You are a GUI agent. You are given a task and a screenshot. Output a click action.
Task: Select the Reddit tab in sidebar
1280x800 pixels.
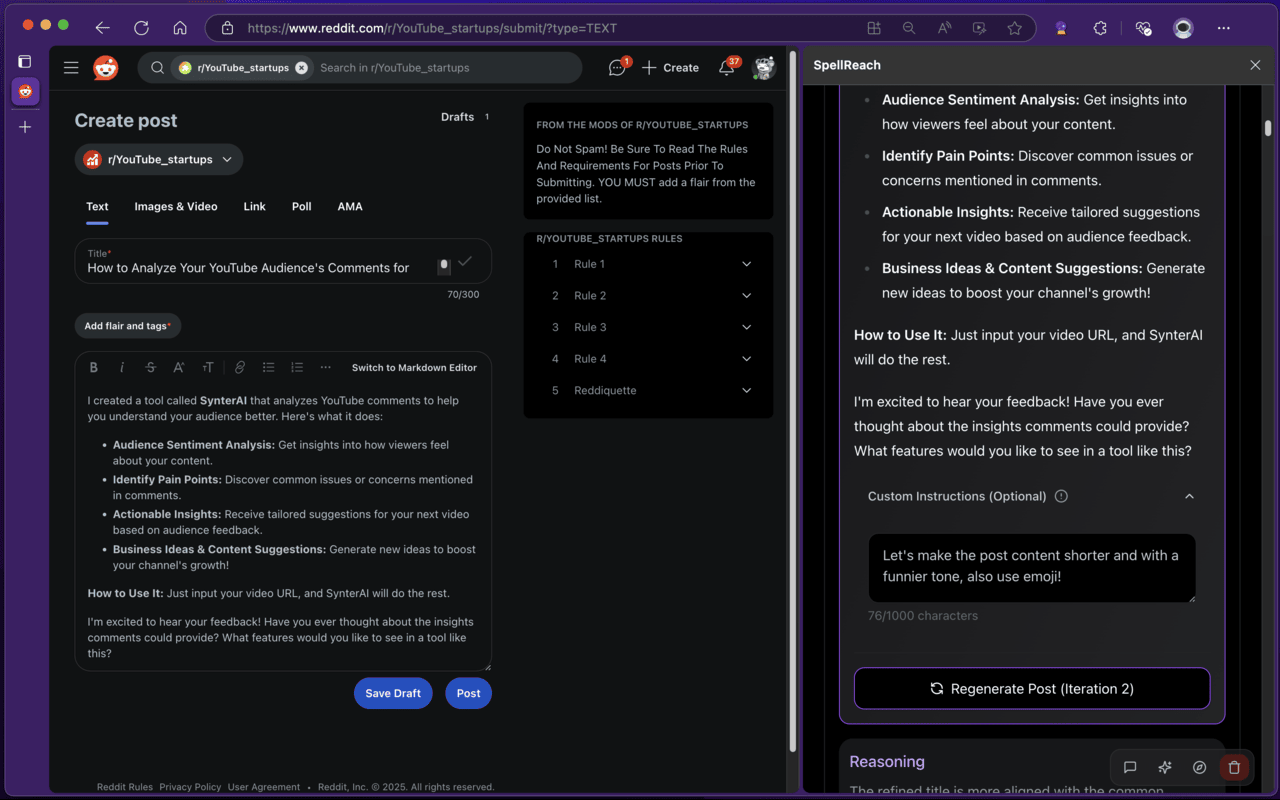pyautogui.click(x=25, y=91)
